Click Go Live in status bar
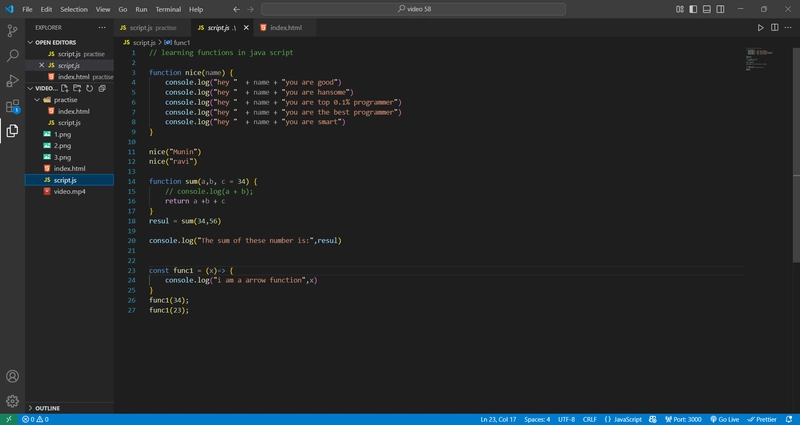800x425 pixels. 724,419
